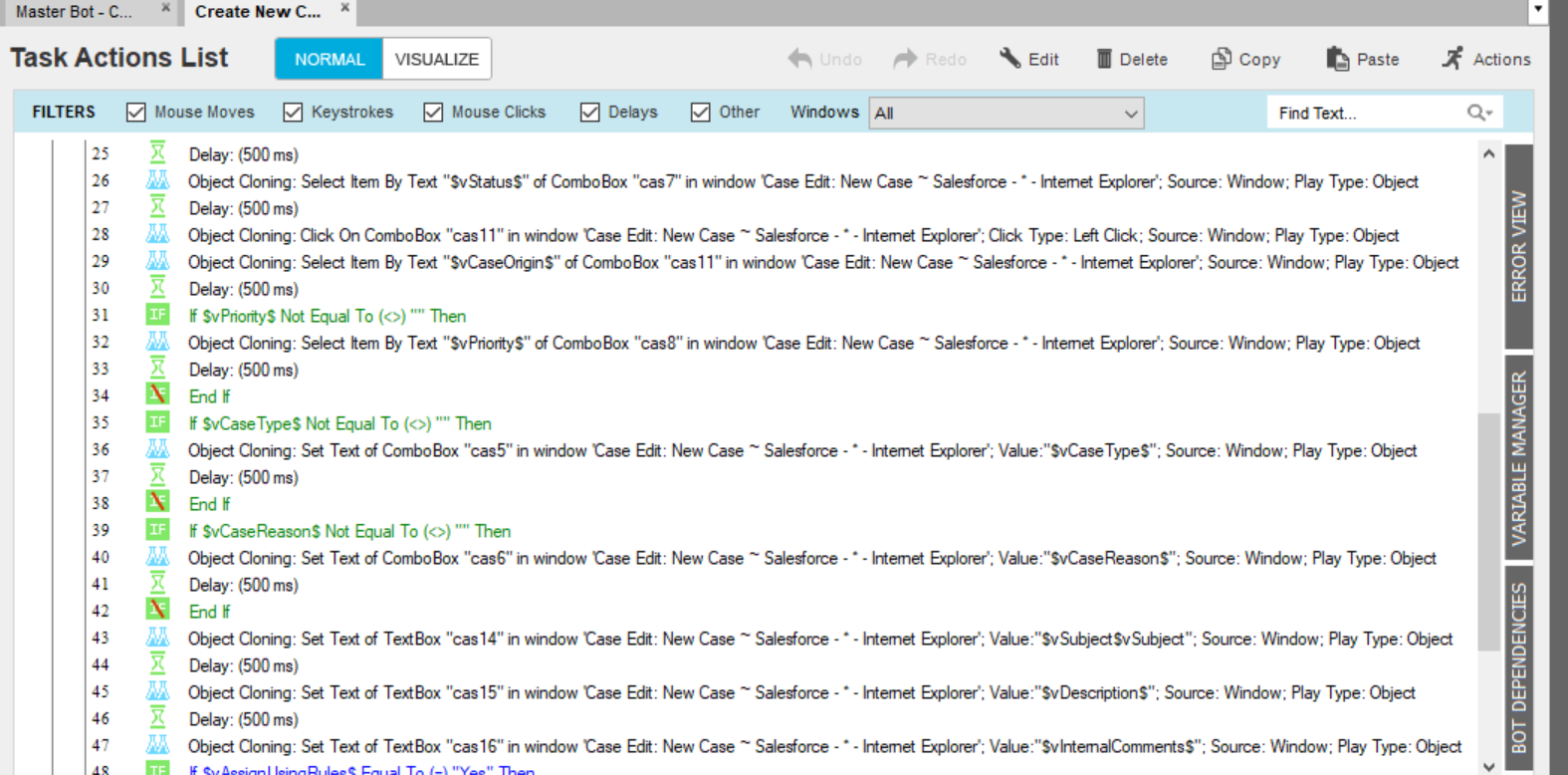Screen dimensions: 1568x775
Task: Close the Master Bot tab
Action: click(165, 8)
